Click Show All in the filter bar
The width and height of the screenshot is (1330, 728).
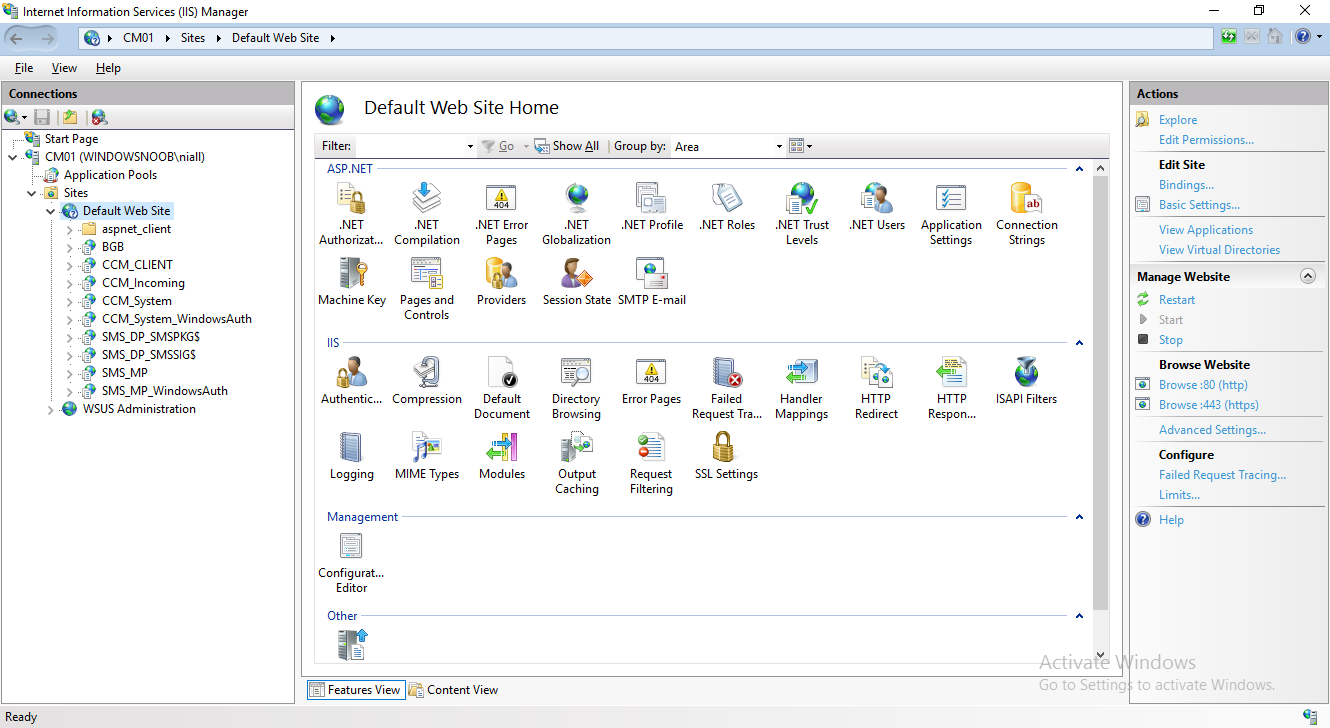pyautogui.click(x=567, y=146)
